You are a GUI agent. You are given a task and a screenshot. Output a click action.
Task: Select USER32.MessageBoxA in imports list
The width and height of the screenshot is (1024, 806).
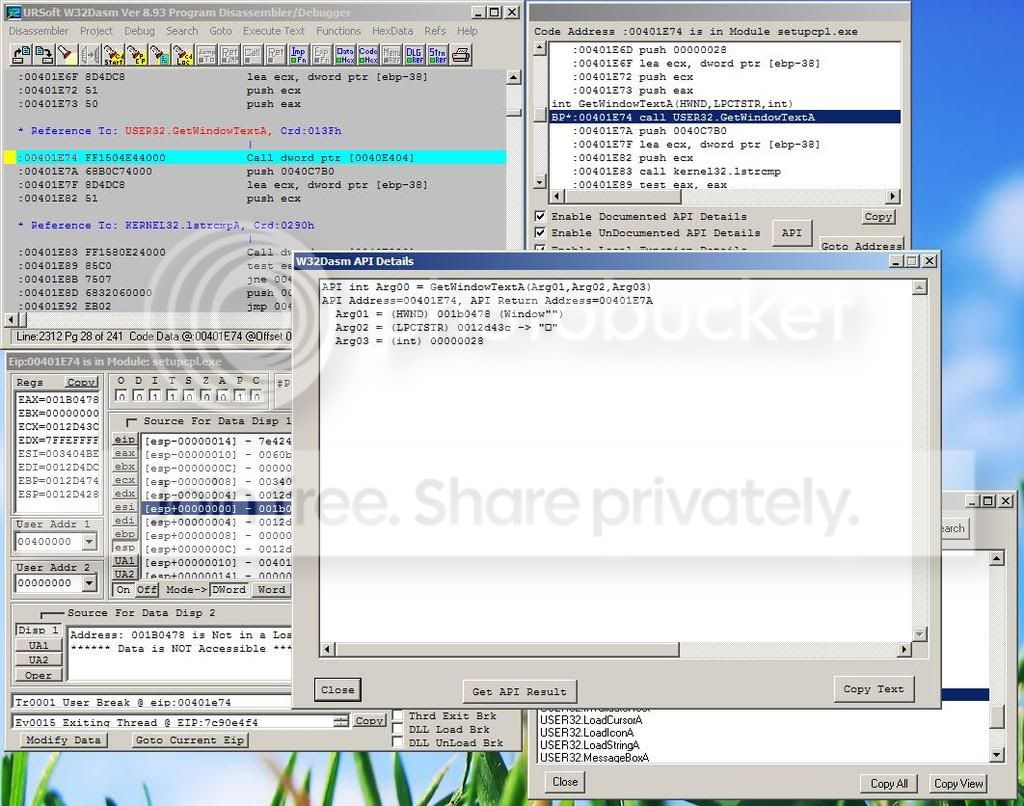594,758
